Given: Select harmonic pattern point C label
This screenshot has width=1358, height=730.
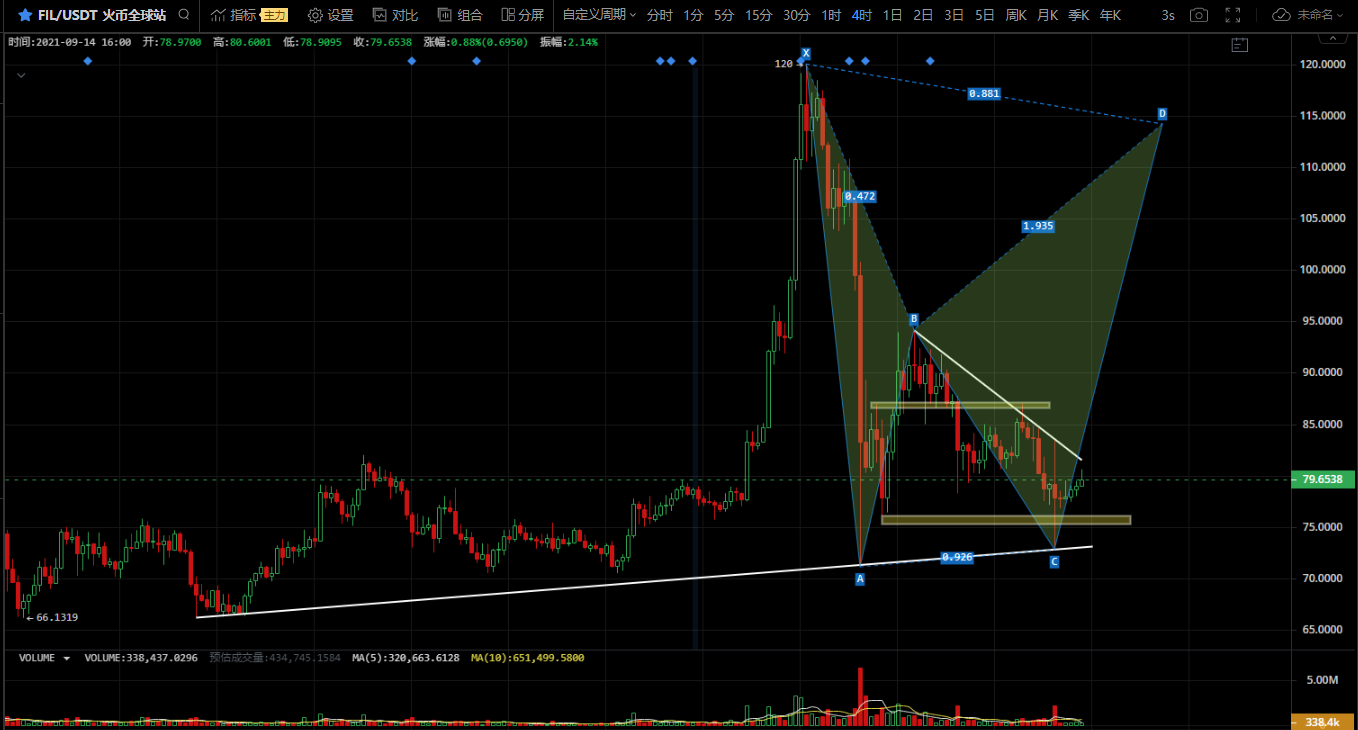Looking at the screenshot, I should point(1054,563).
